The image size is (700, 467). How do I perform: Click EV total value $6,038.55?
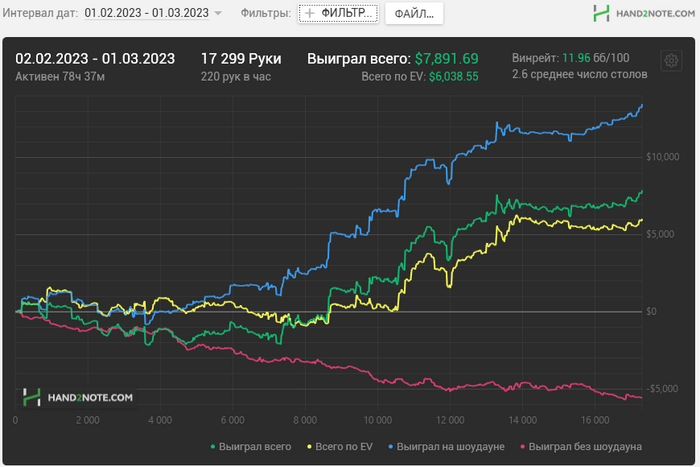pyautogui.click(x=454, y=77)
